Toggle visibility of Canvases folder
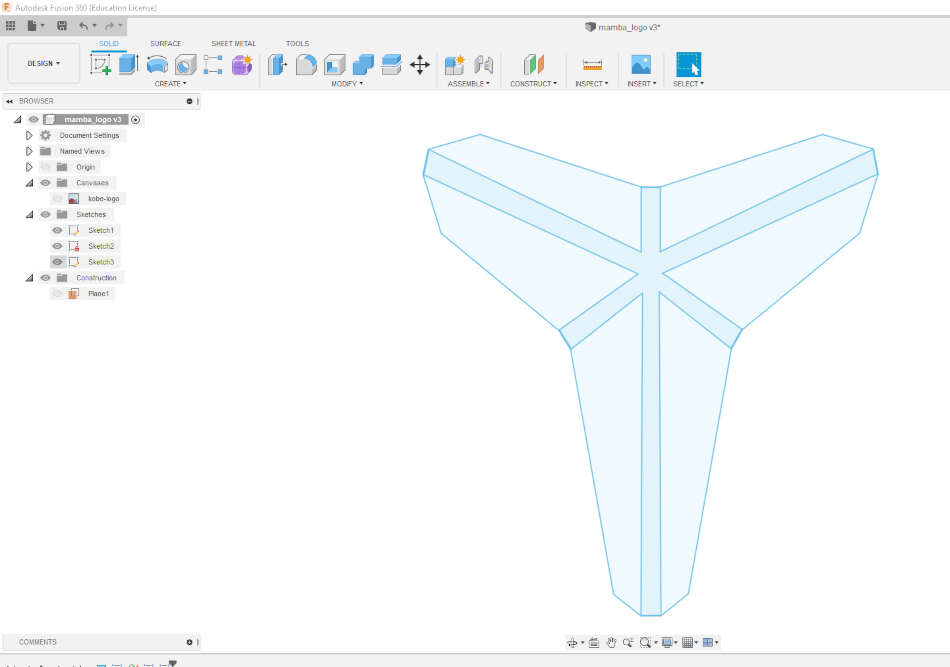This screenshot has width=950, height=667. point(45,182)
